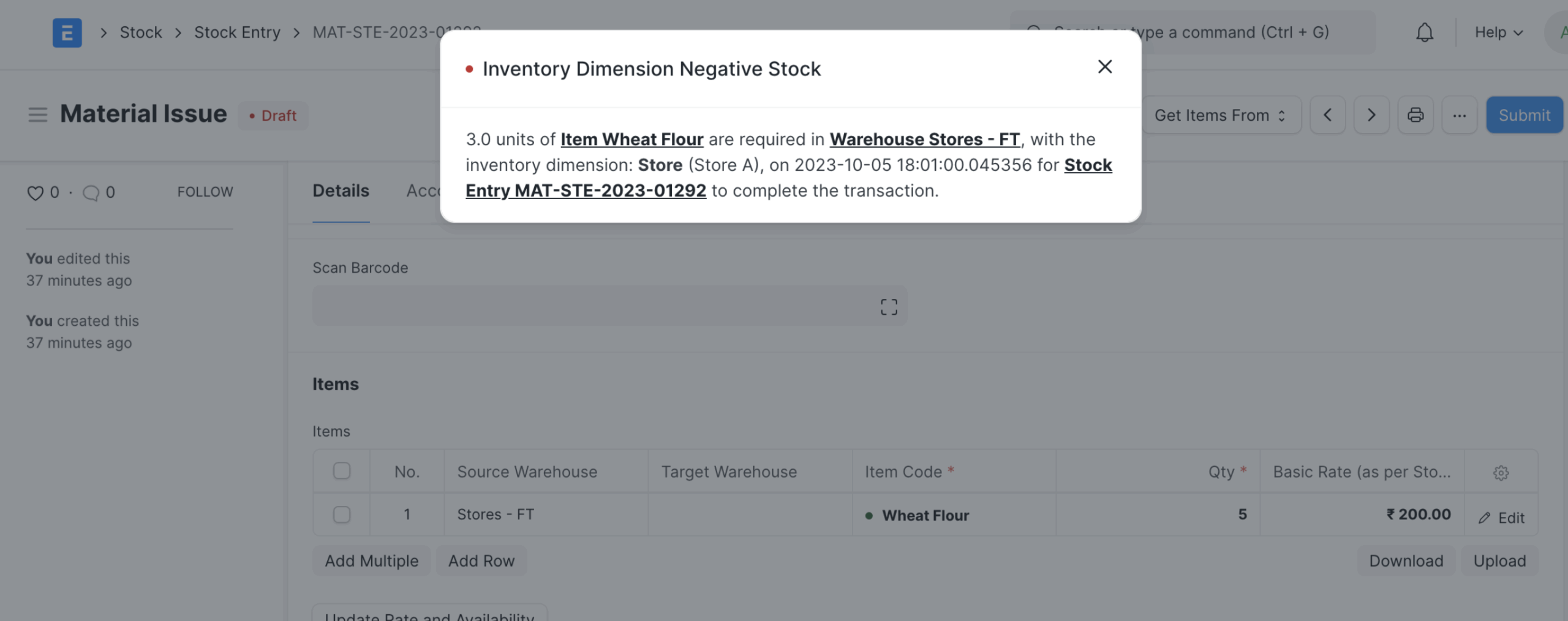Toggle the sidebar hamburger icon

(37, 115)
